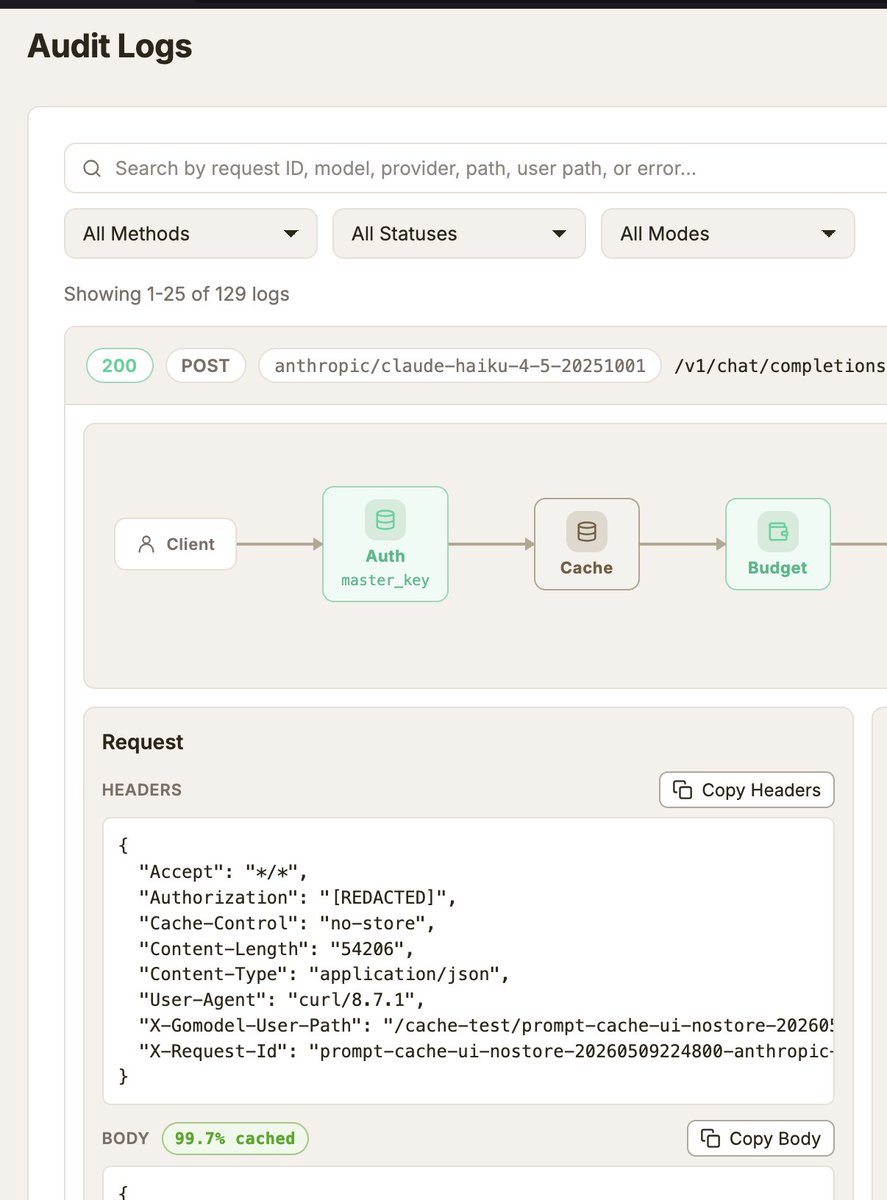
Task: Open the All Methods dropdown
Action: (191, 234)
